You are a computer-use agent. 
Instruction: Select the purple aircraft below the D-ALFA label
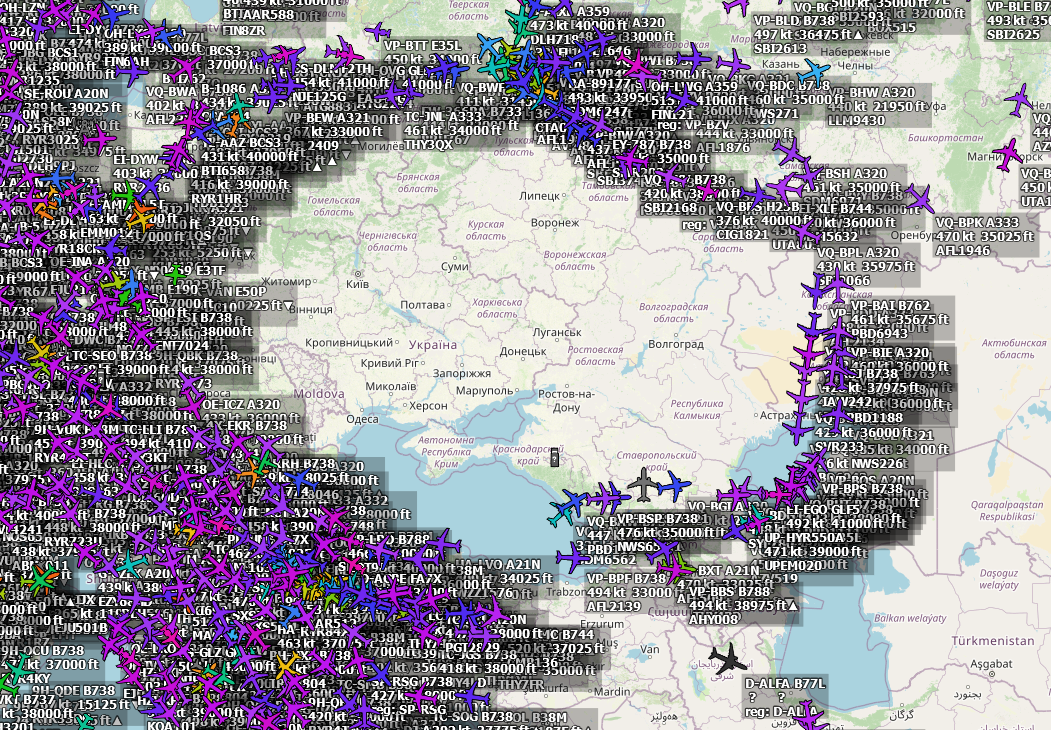[x=811, y=719]
